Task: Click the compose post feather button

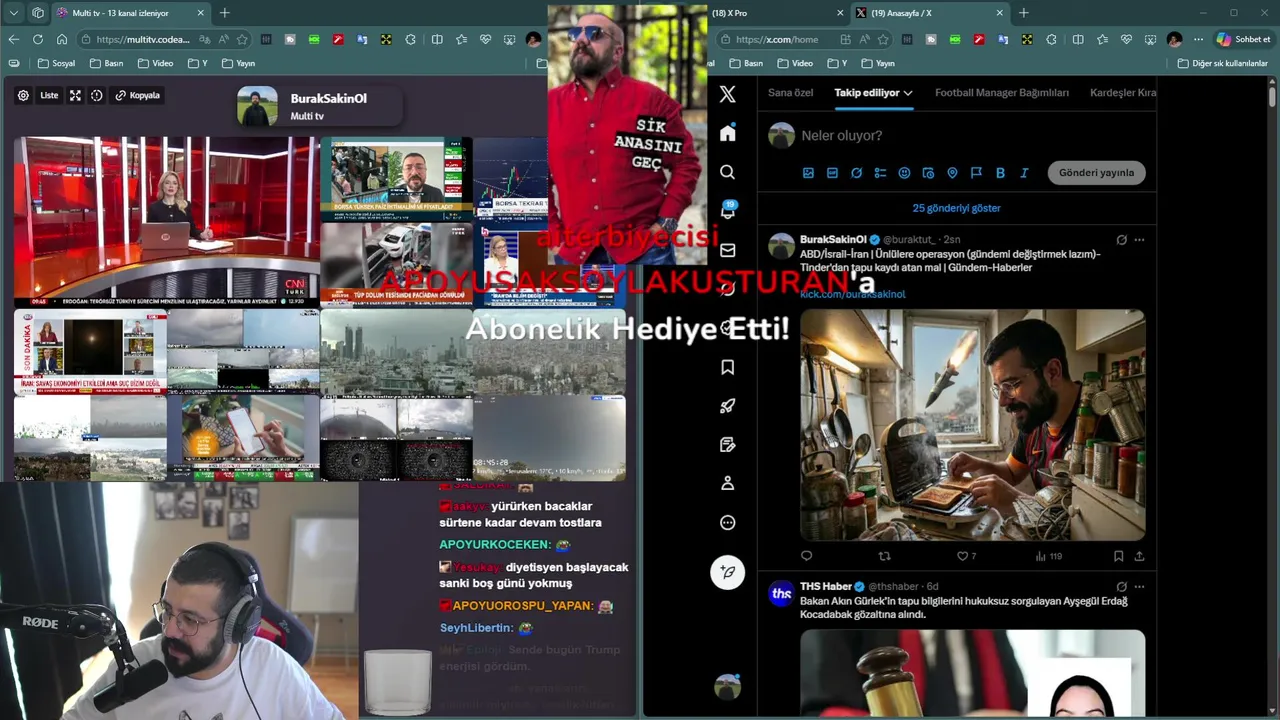Action: 727,572
